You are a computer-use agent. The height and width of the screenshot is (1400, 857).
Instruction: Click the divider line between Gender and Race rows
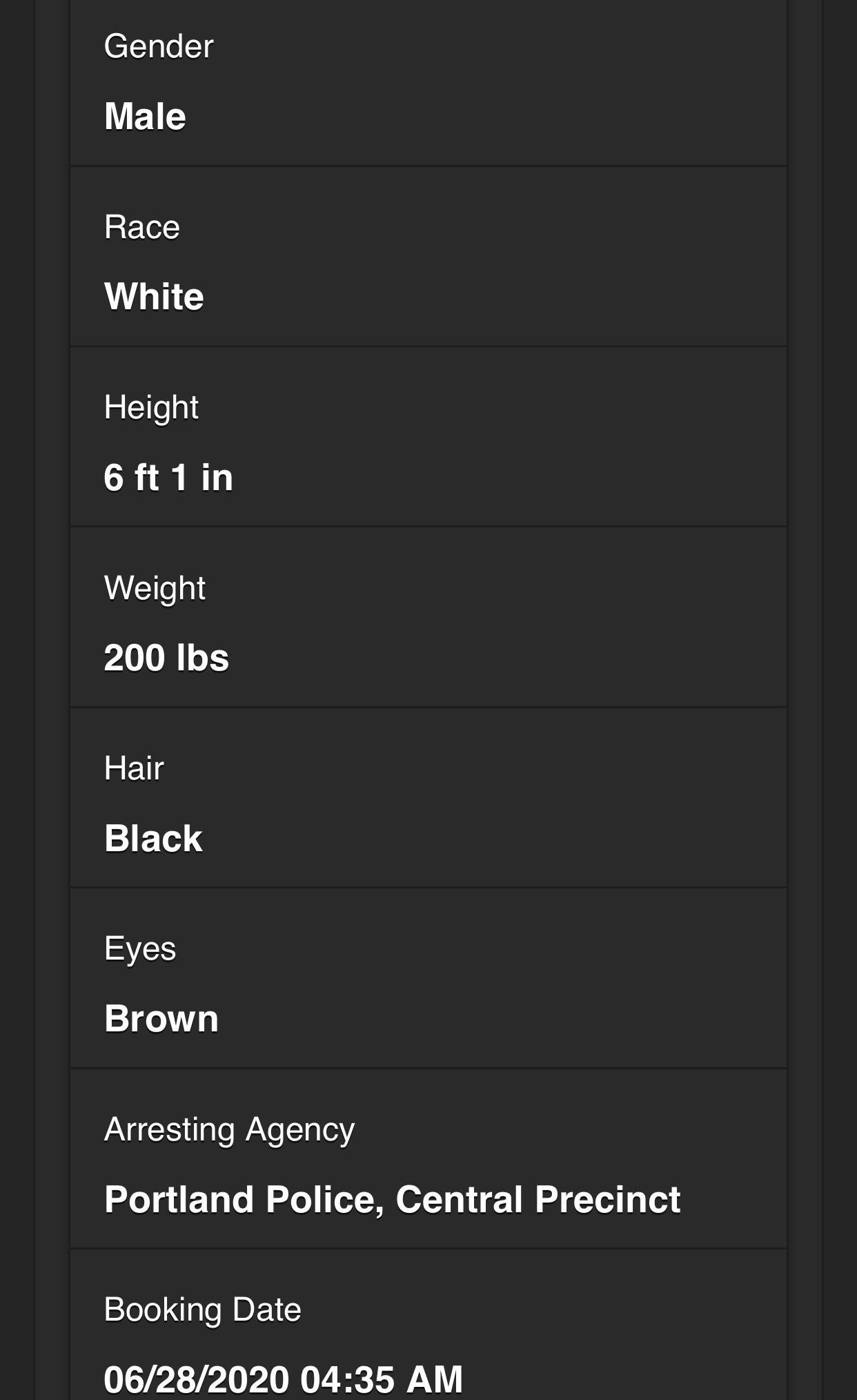[x=428, y=166]
